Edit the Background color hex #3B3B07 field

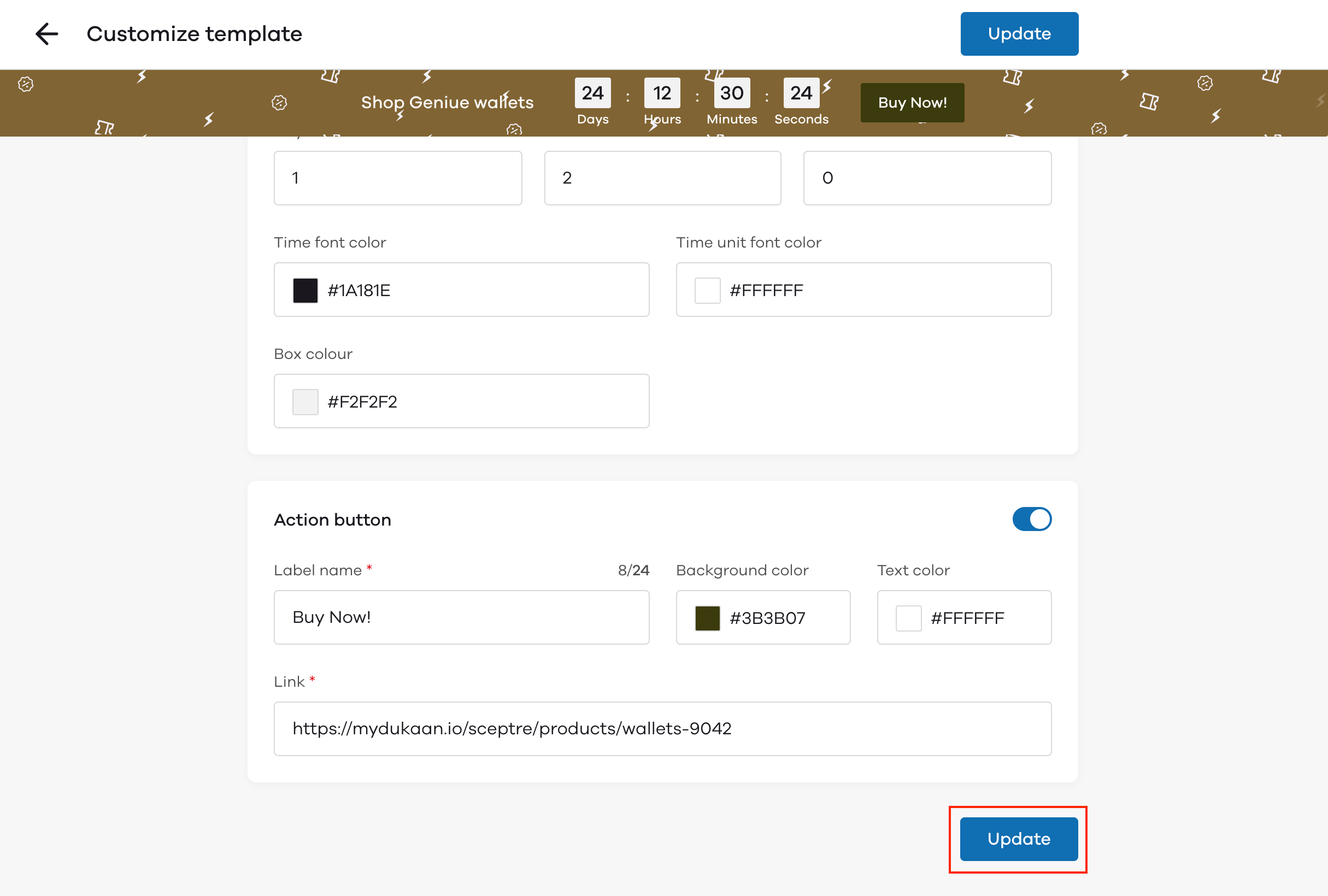[763, 617]
